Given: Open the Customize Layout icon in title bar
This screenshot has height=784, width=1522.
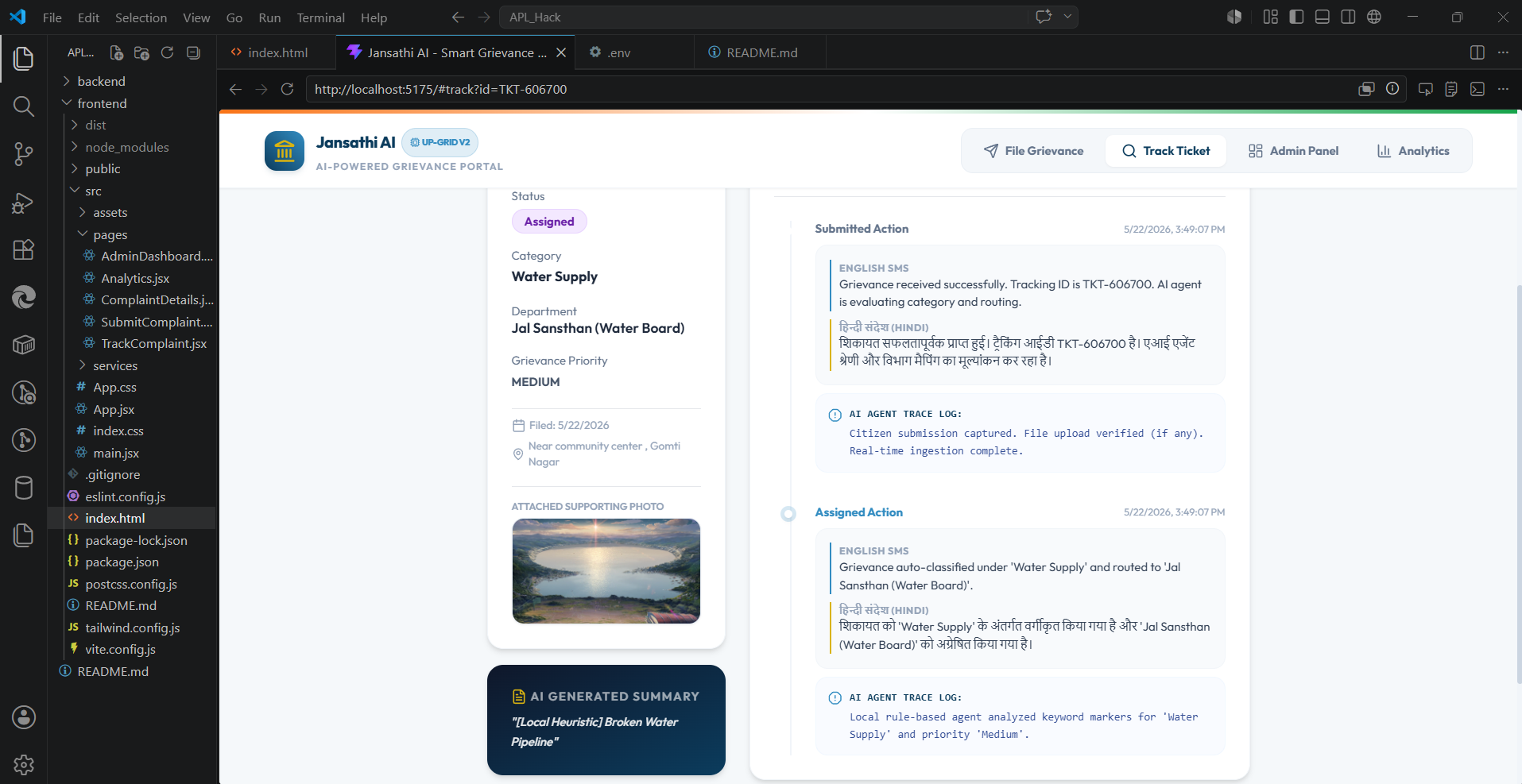Looking at the screenshot, I should click(x=1271, y=17).
